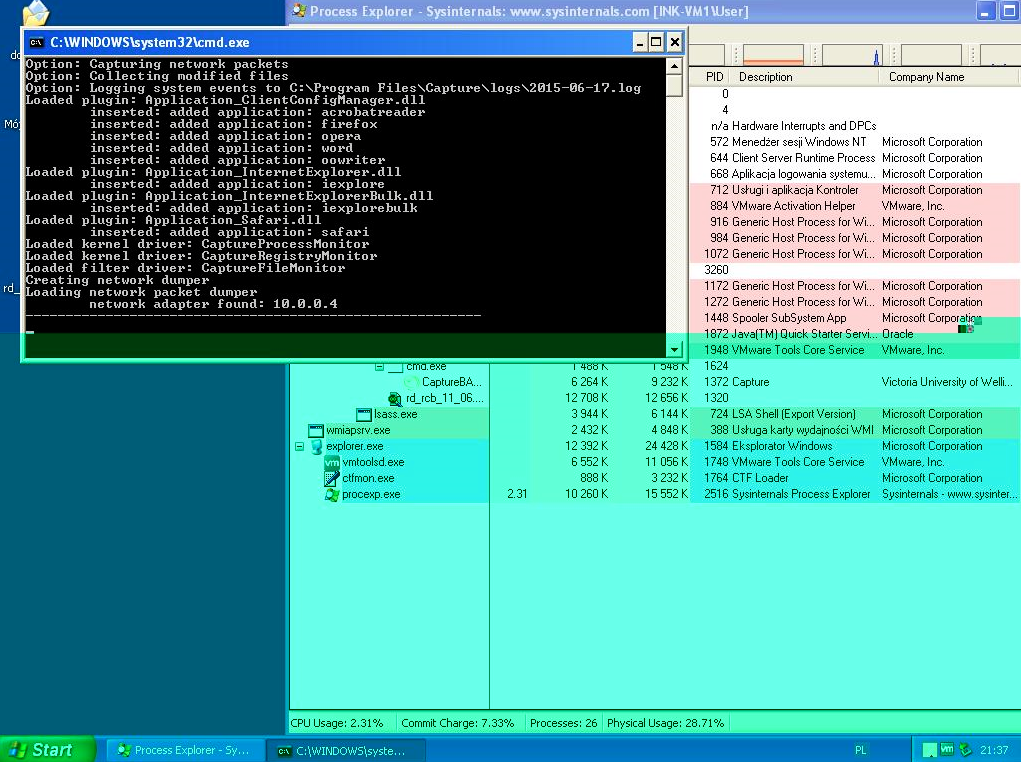Click the cmd window scroll up arrow
Image resolution: width=1021 pixels, height=762 pixels.
coord(675,66)
